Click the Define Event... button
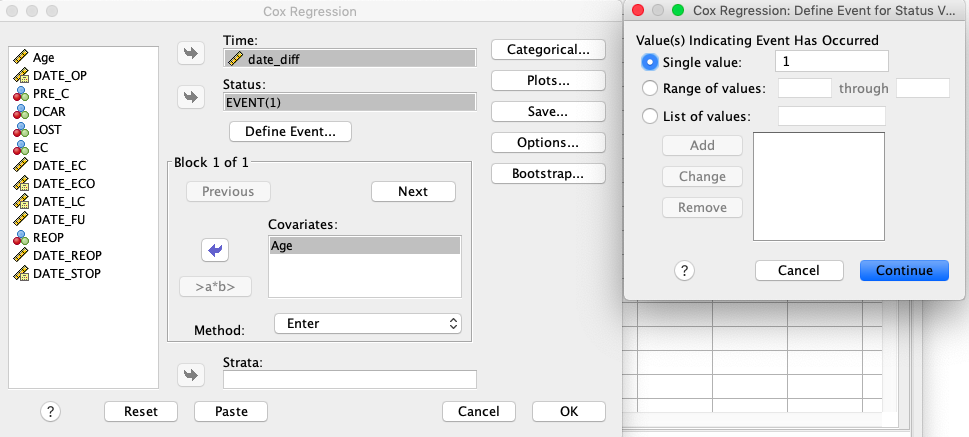Viewport: 969px width, 437px height. [x=290, y=132]
